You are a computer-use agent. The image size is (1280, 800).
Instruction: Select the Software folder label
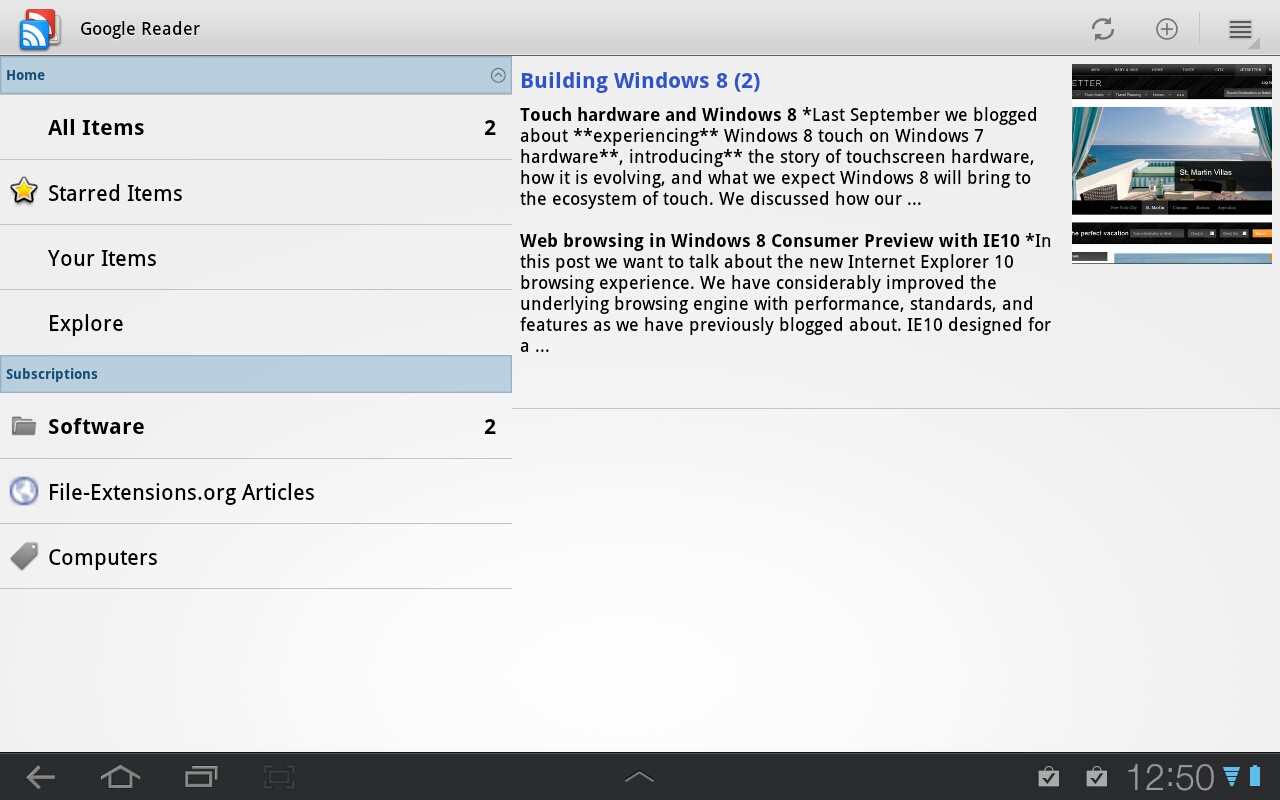(x=96, y=426)
